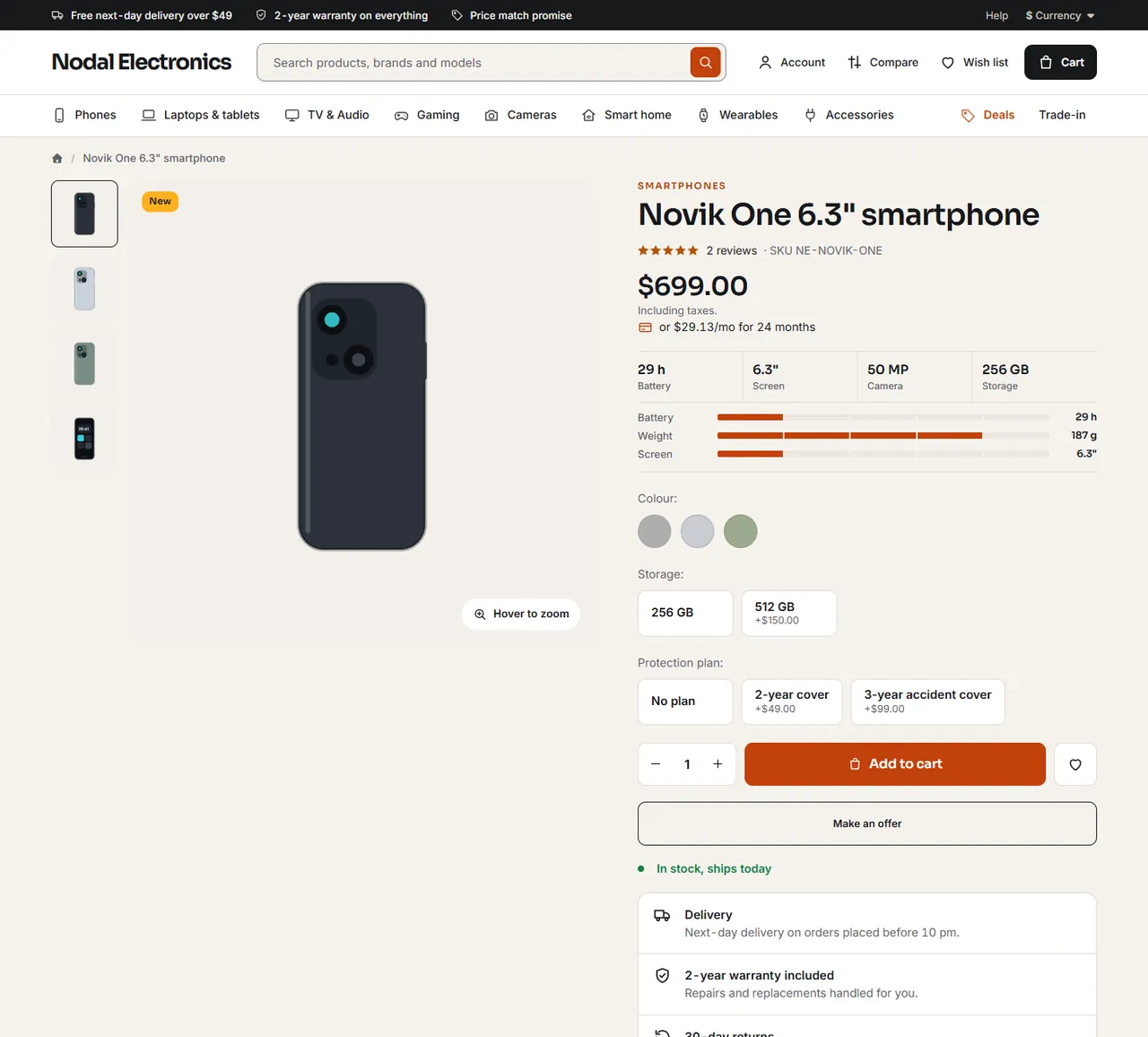This screenshot has width=1148, height=1037.
Task: Open the Trade-in page
Action: pos(1062,115)
